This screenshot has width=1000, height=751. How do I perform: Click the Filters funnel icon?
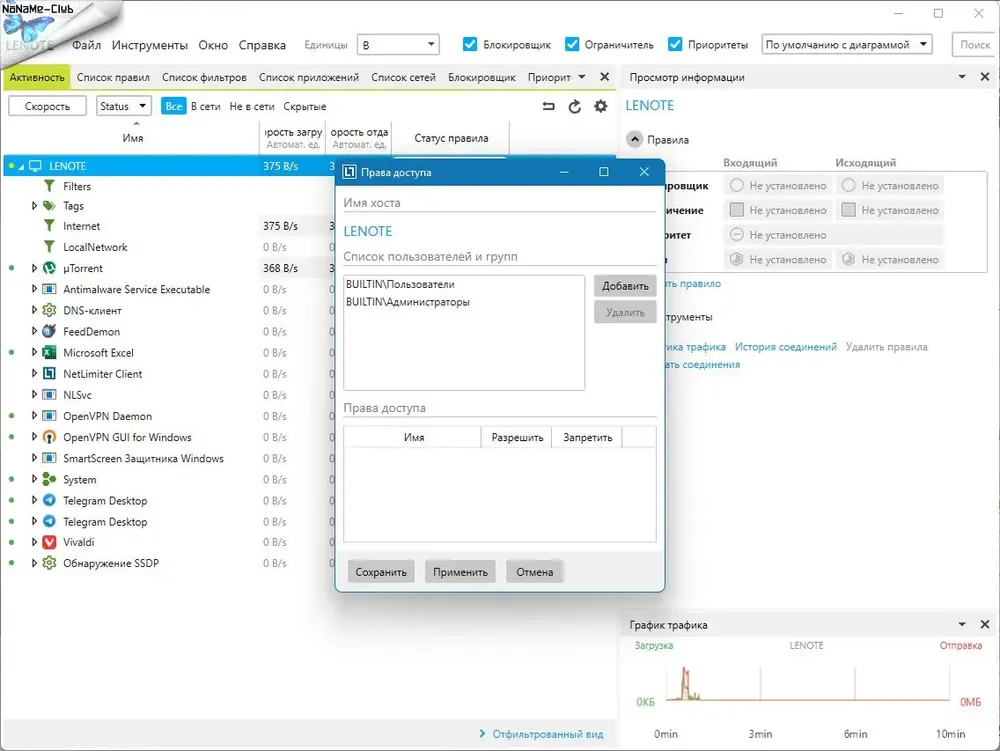point(49,186)
